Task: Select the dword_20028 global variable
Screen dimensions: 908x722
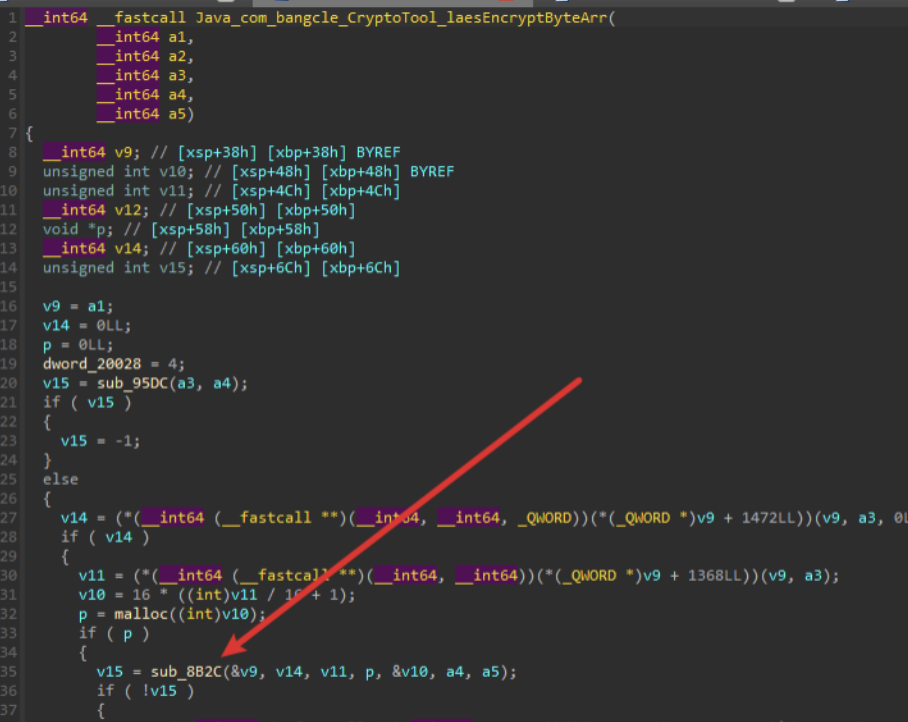Action: [92, 364]
